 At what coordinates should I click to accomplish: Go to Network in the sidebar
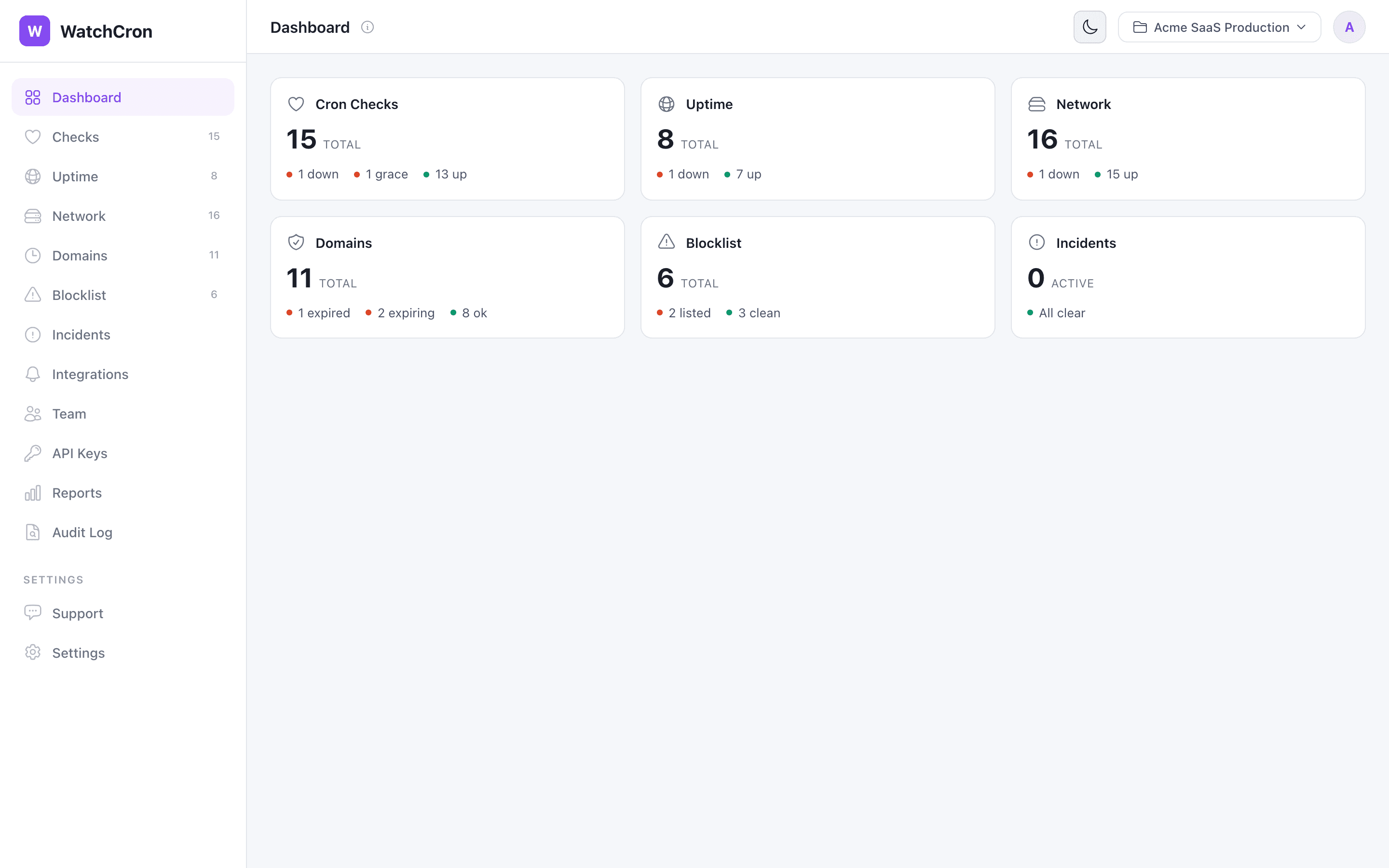[123, 217]
